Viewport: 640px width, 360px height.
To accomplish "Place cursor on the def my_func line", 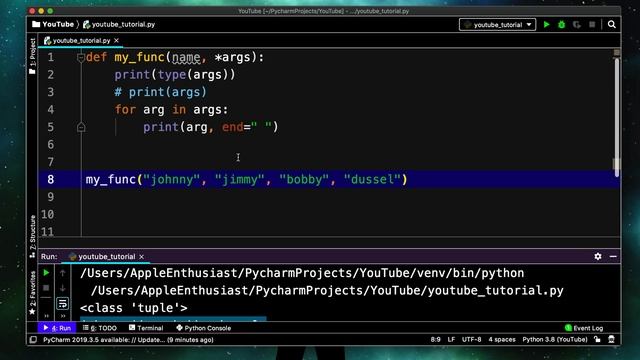I will click(x=175, y=58).
